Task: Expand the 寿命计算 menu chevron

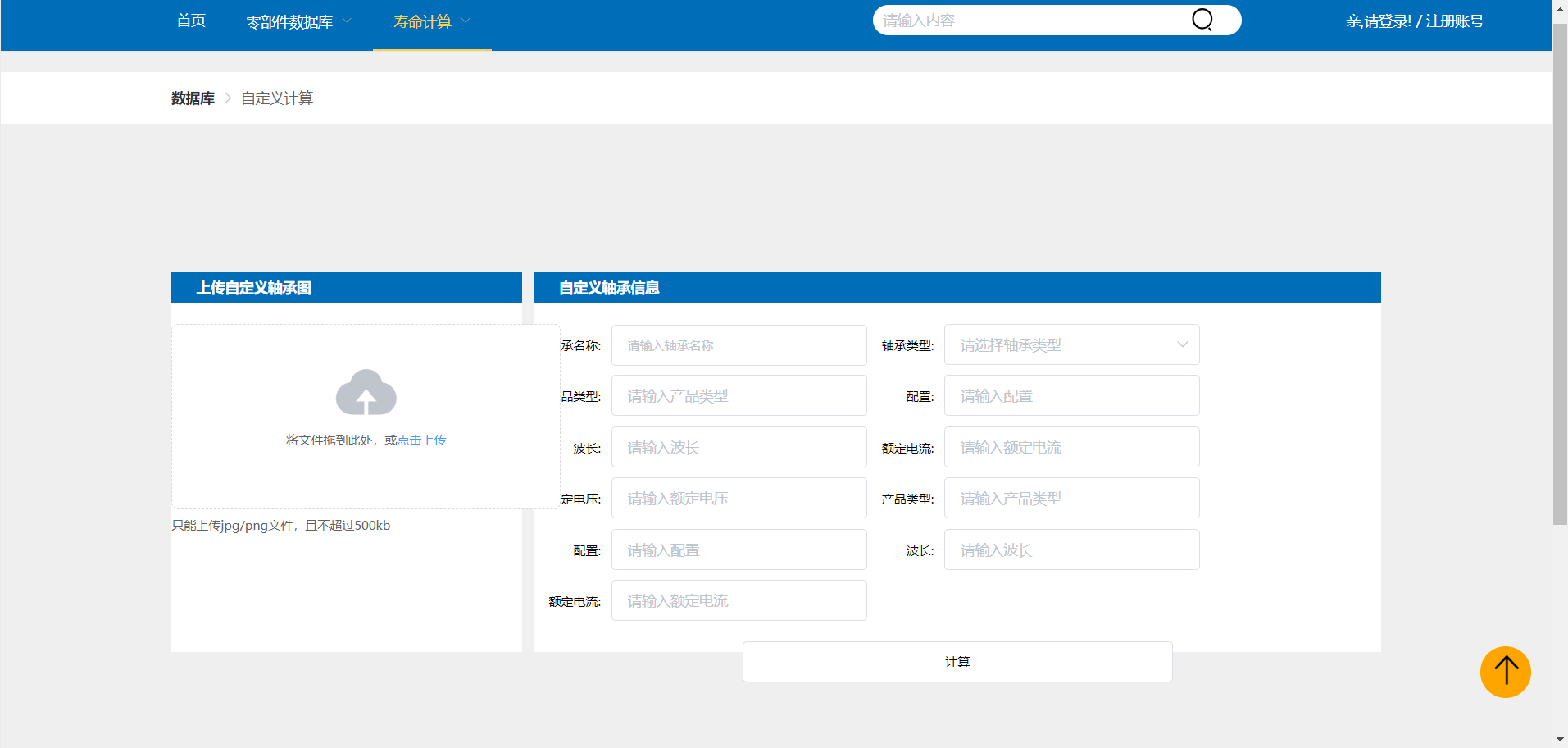Action: click(466, 21)
